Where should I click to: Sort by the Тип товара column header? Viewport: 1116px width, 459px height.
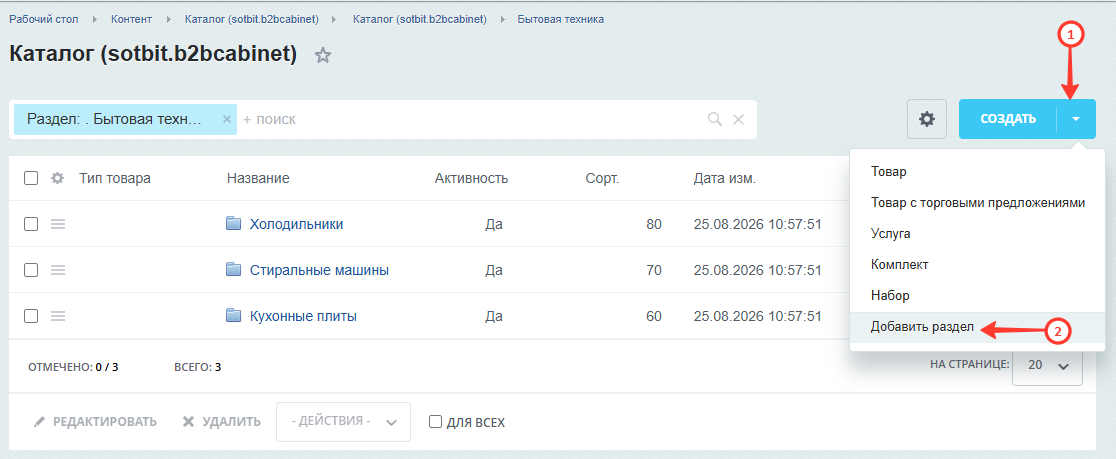(x=115, y=179)
